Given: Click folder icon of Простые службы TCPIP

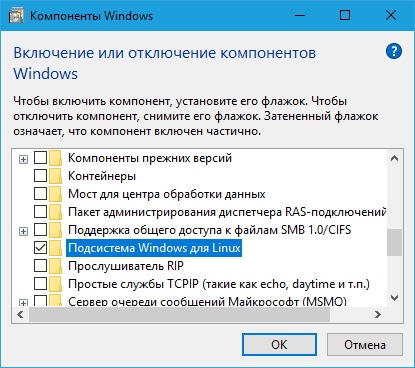Looking at the screenshot, I should (55, 284).
